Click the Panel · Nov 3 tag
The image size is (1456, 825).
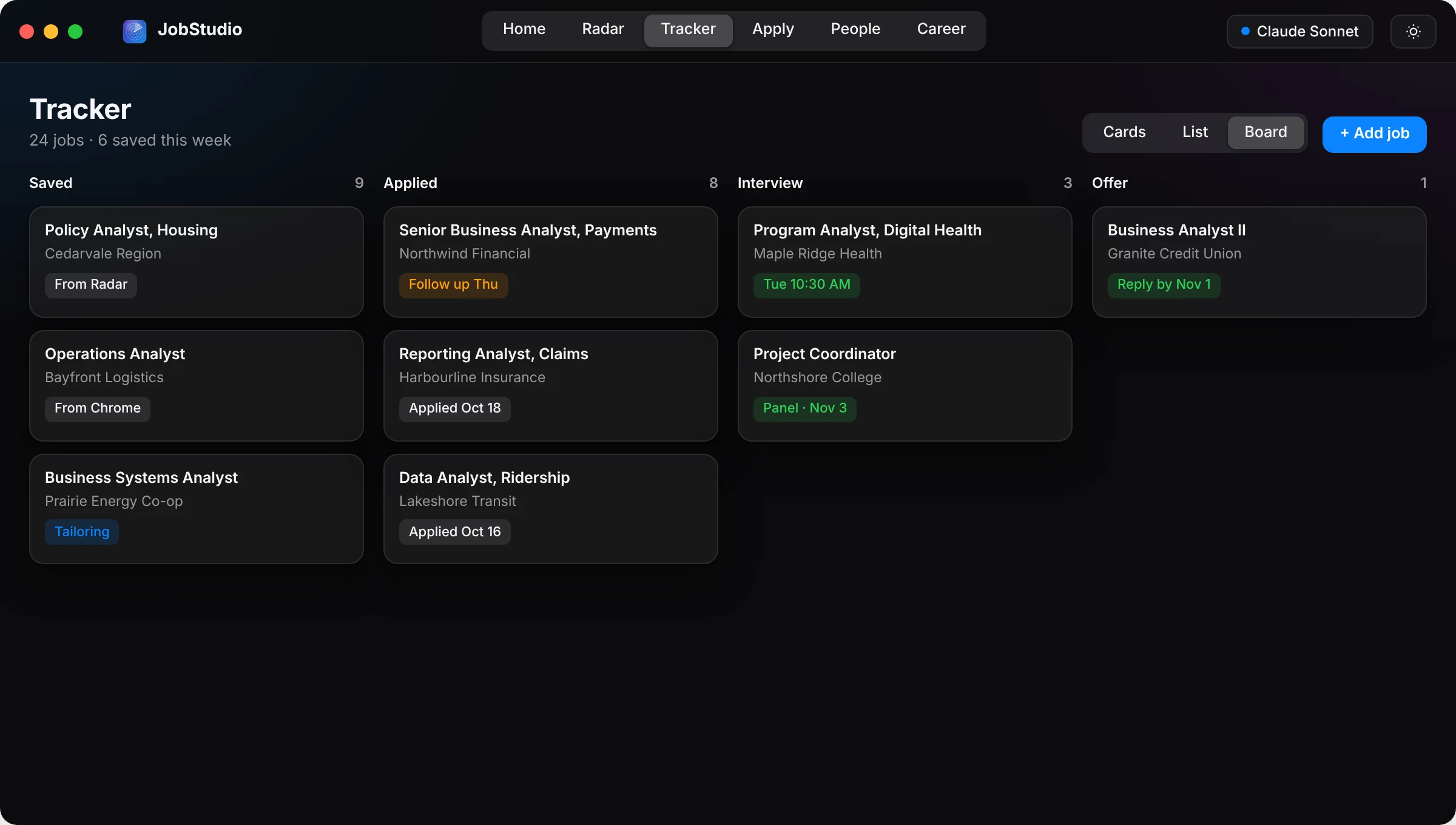coord(805,409)
